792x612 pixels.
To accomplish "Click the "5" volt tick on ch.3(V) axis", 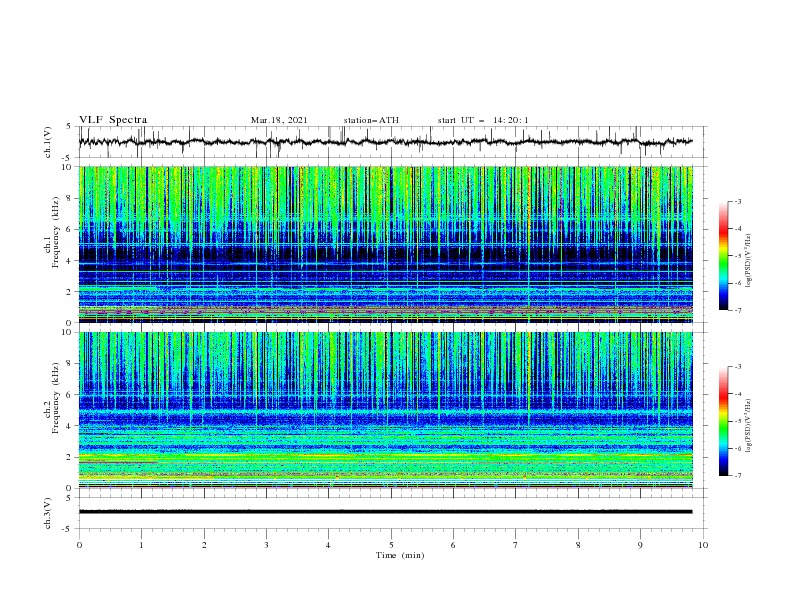I will click(x=69, y=498).
